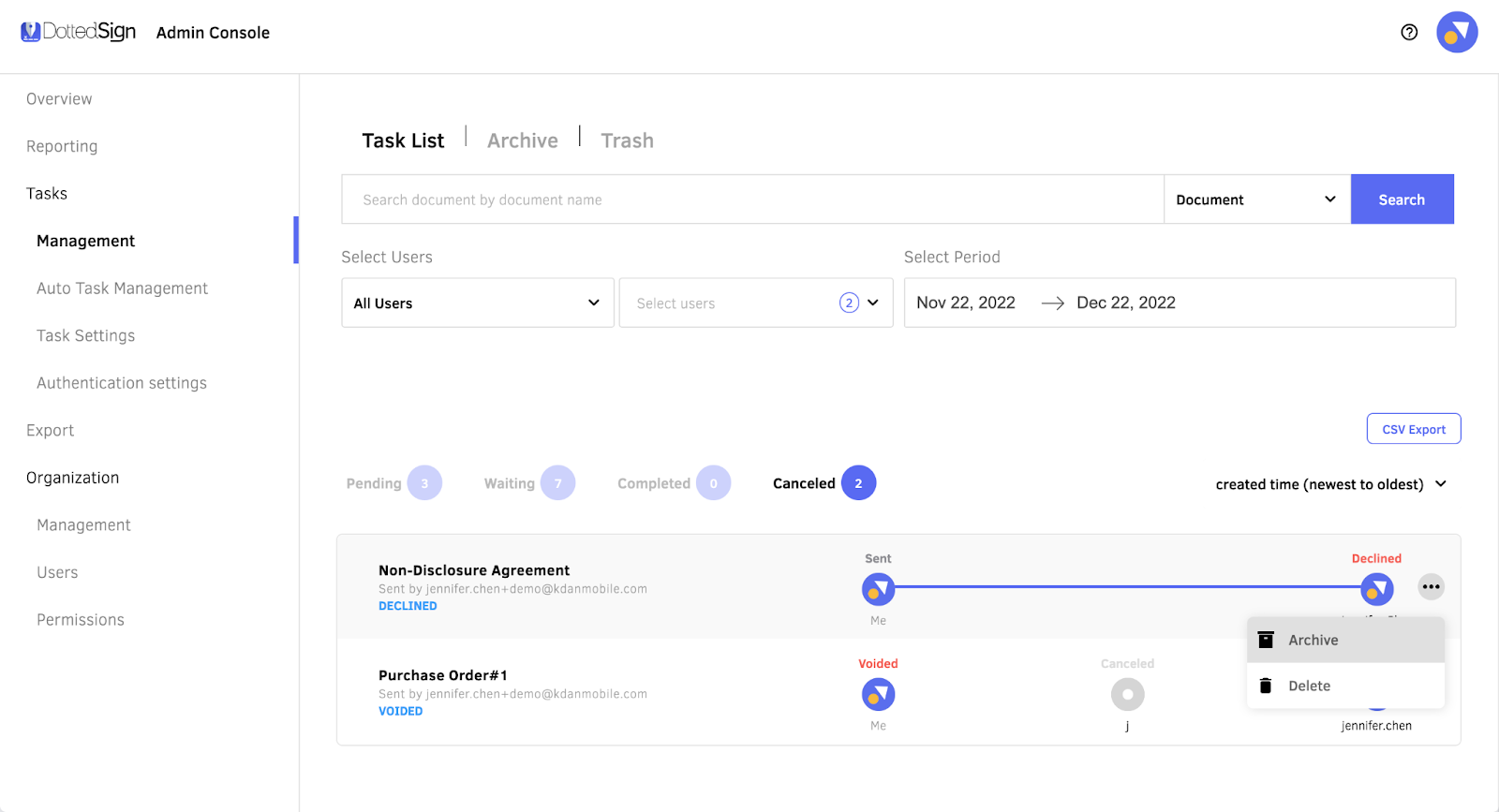Click the Declined signer avatar icon
1499x812 pixels.
(1376, 589)
